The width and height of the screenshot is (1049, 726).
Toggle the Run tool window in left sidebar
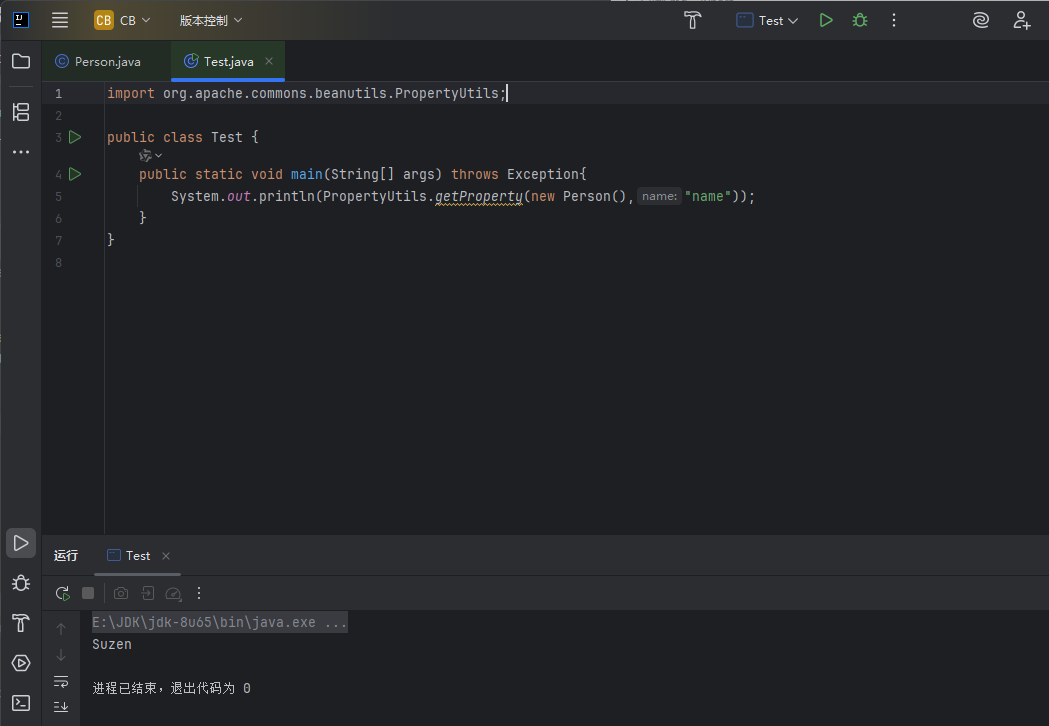click(x=21, y=543)
